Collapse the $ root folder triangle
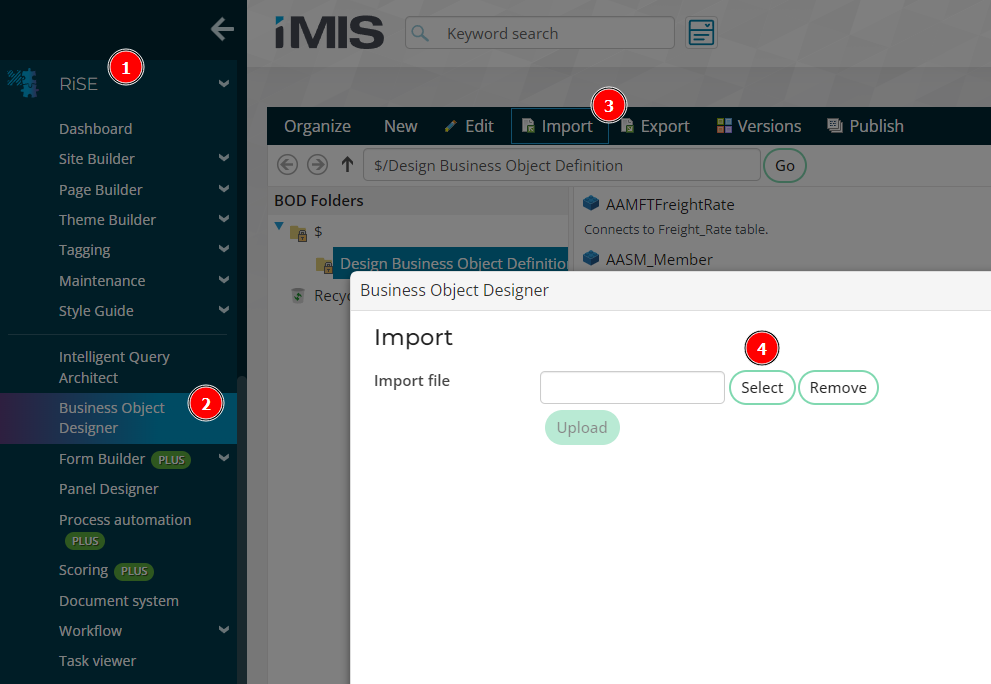The image size is (991, 684). pos(279,228)
